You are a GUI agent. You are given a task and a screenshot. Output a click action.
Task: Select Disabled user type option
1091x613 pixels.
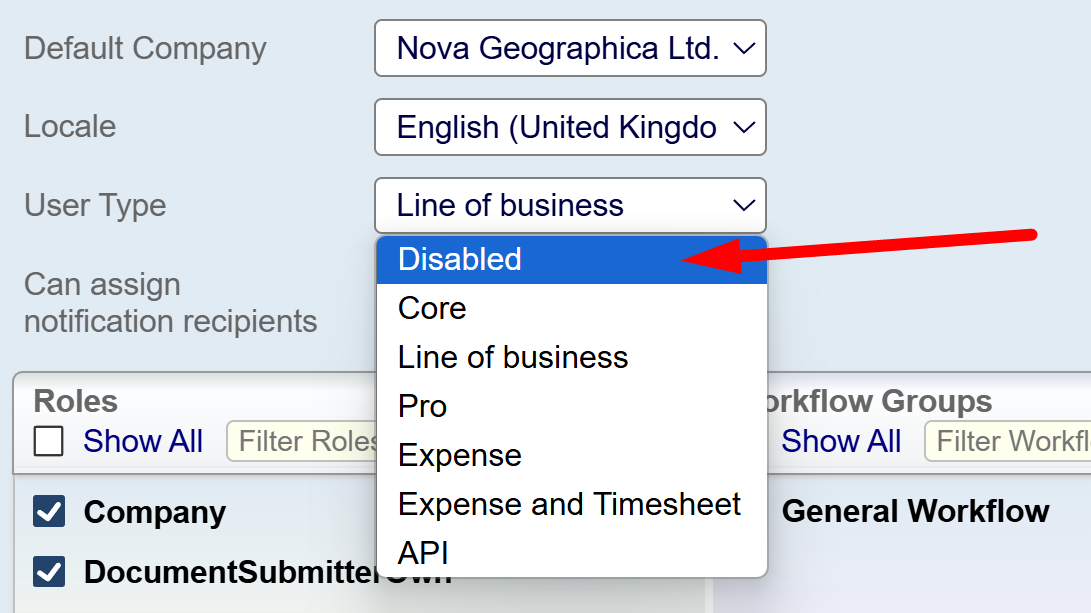click(460, 259)
